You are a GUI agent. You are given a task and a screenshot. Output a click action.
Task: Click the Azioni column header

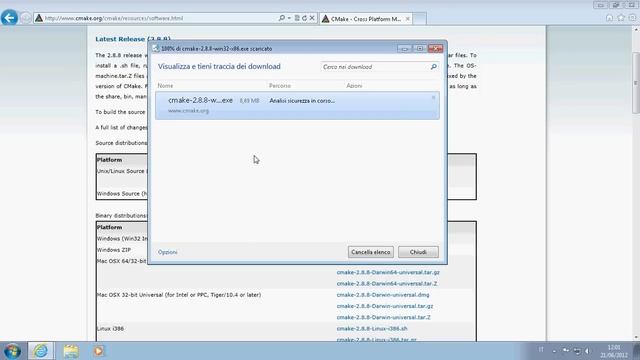(x=354, y=86)
